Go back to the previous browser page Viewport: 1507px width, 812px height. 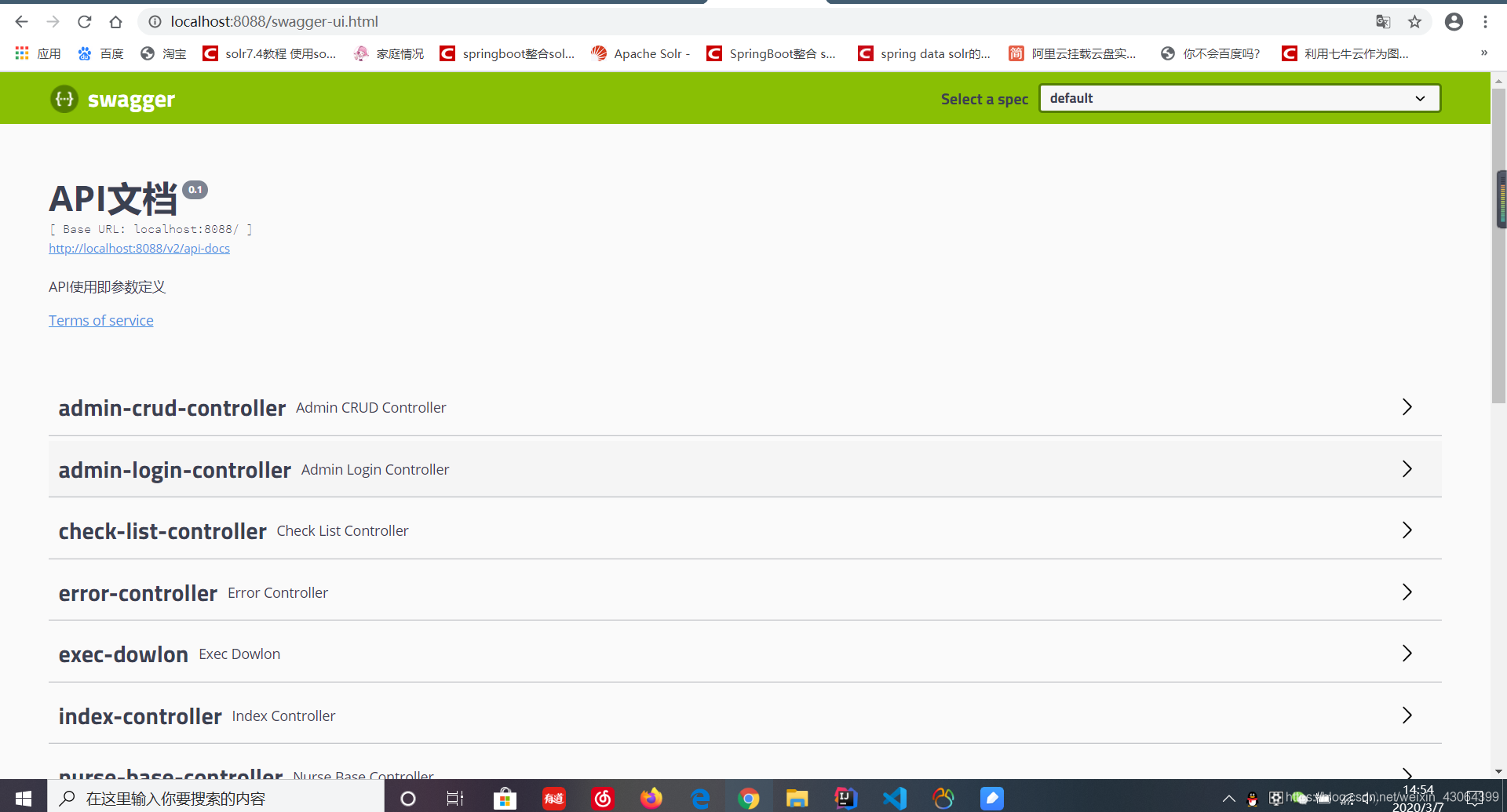point(21,22)
